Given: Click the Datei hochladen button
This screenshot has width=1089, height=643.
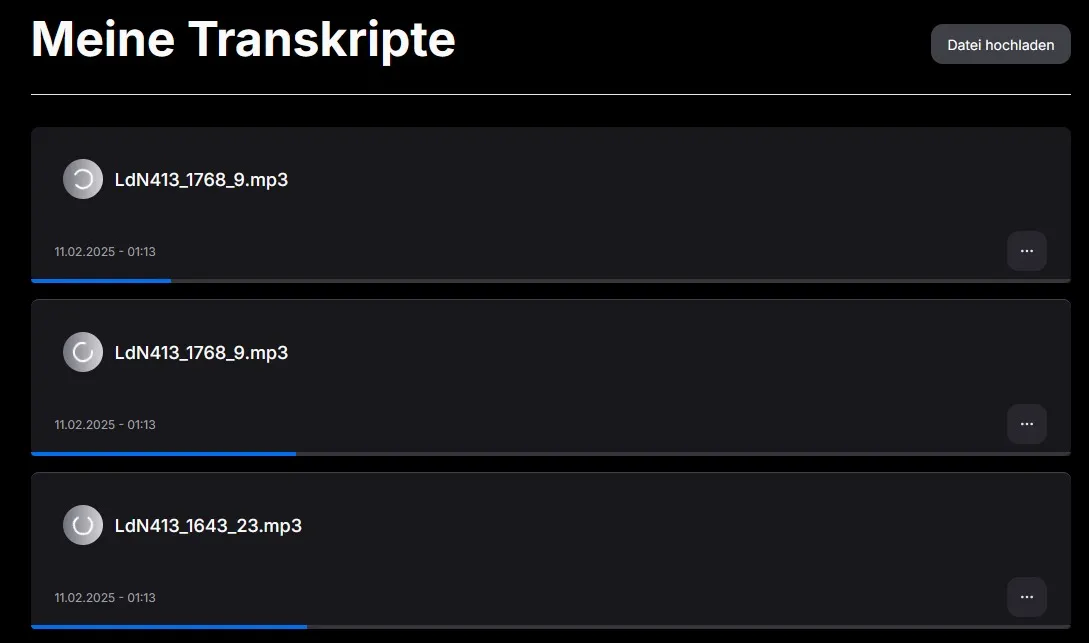Looking at the screenshot, I should point(1000,44).
